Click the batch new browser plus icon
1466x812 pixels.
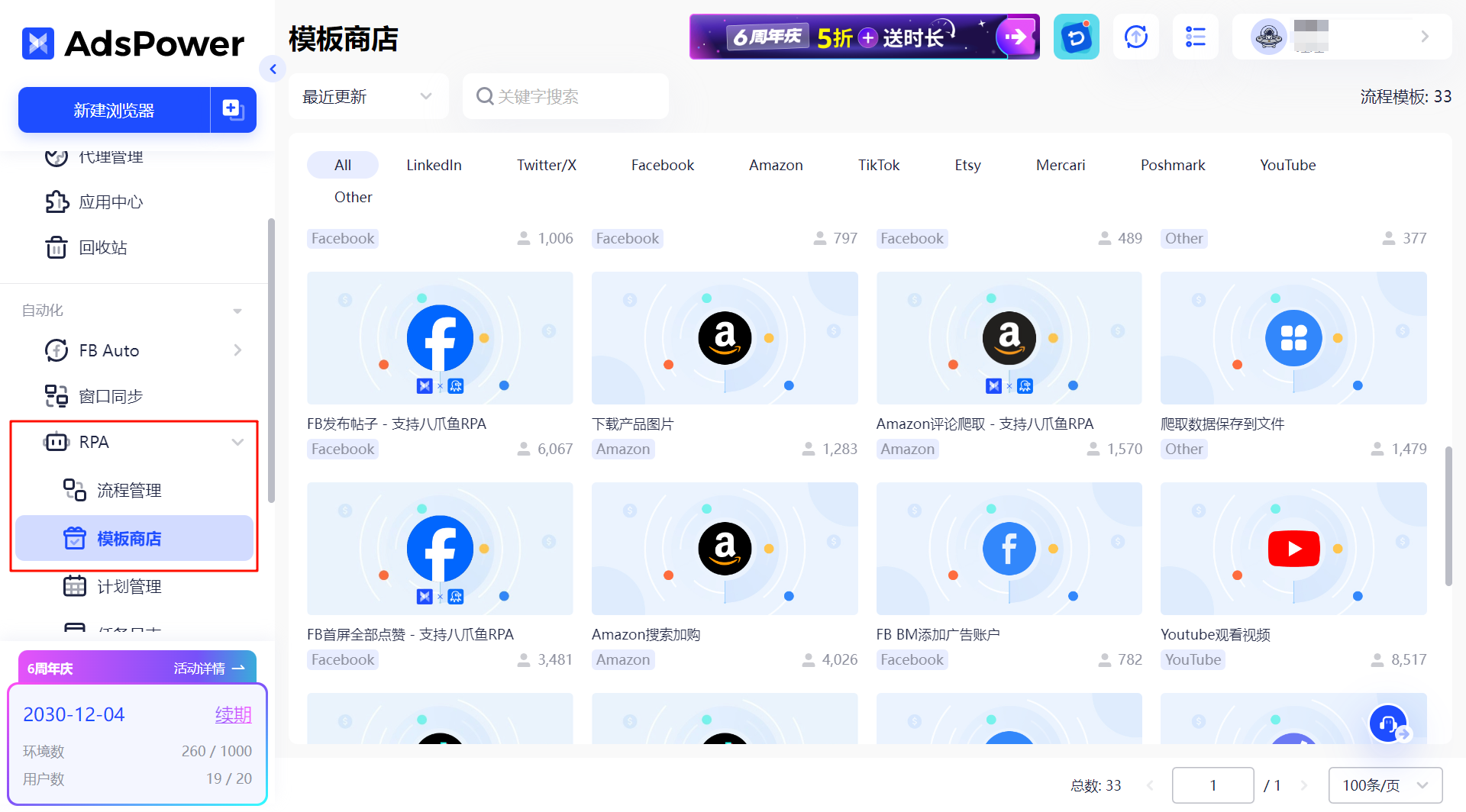pos(233,110)
